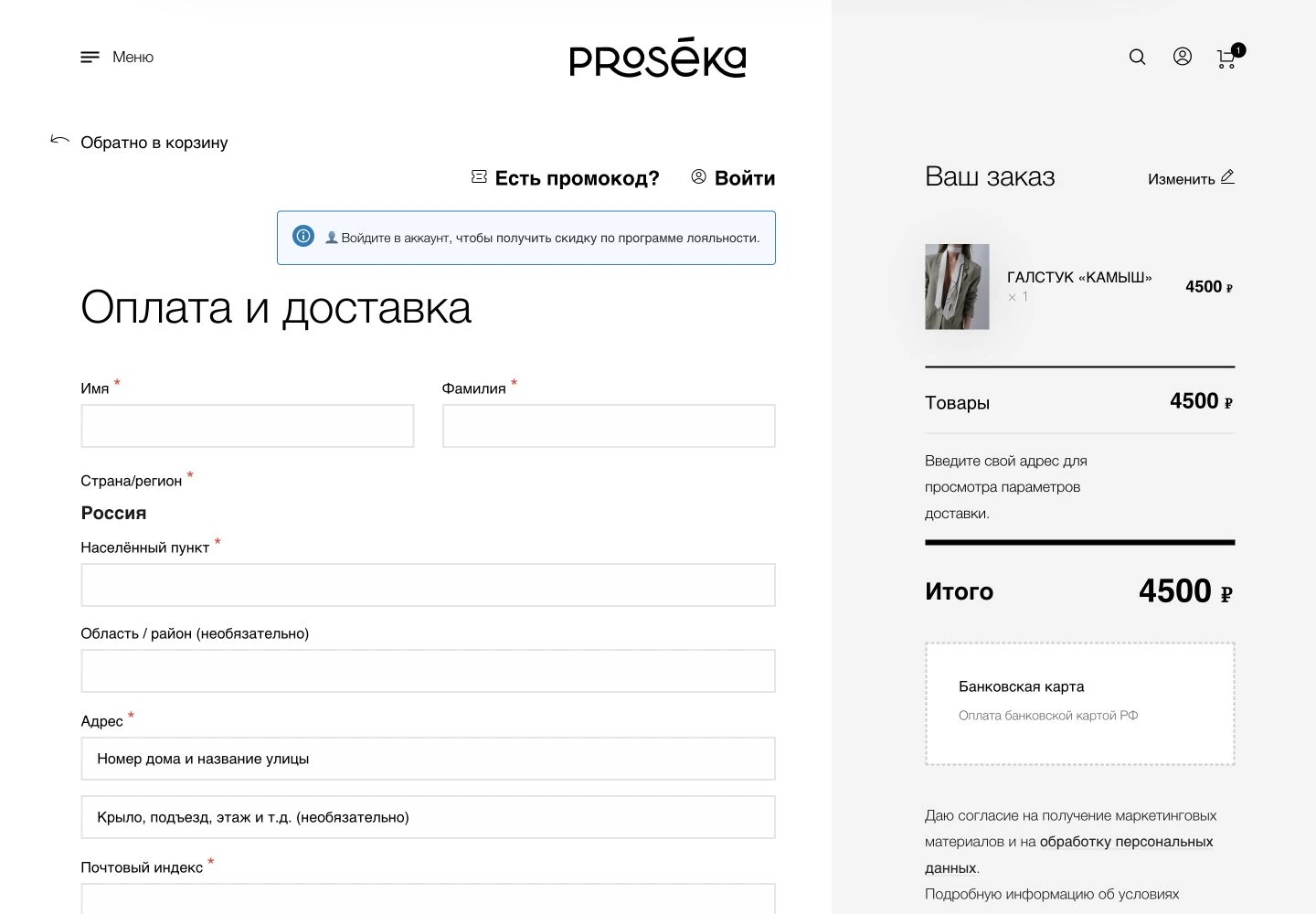Focus the Крыло, подъезд, этаж field
The image size is (1316, 914).
tap(428, 817)
